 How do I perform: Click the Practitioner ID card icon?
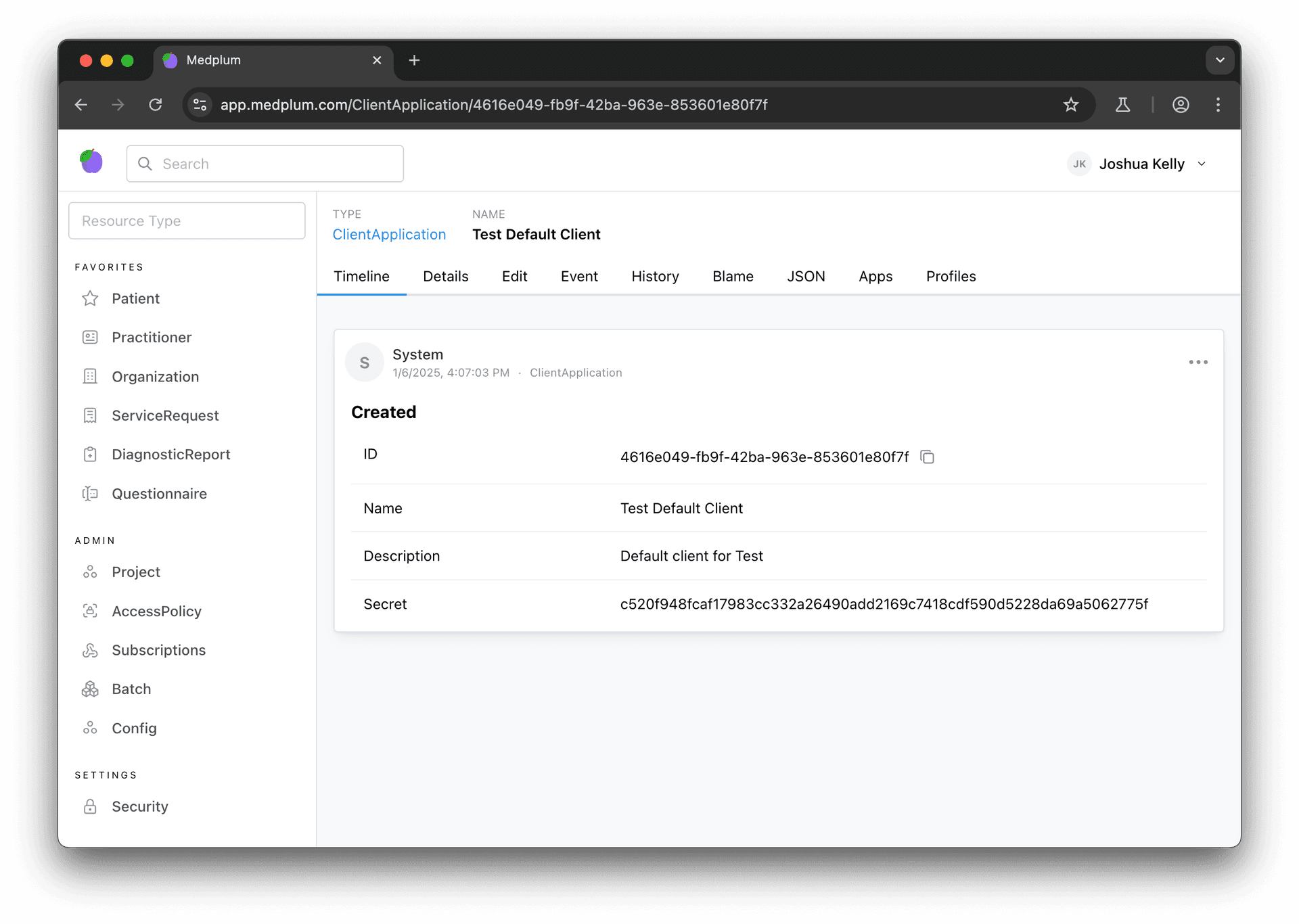click(x=90, y=338)
